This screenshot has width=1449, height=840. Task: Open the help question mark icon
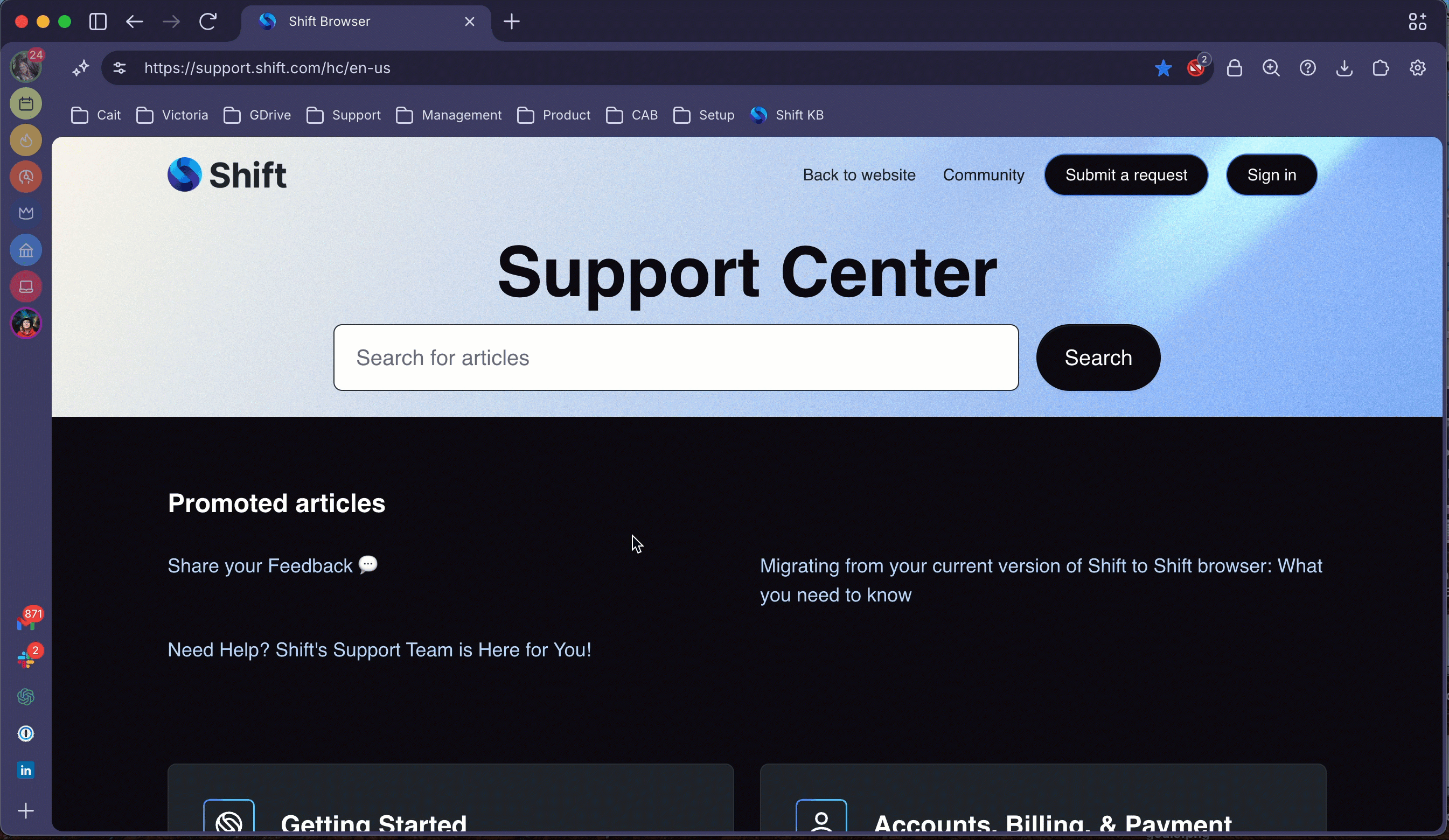[1308, 68]
